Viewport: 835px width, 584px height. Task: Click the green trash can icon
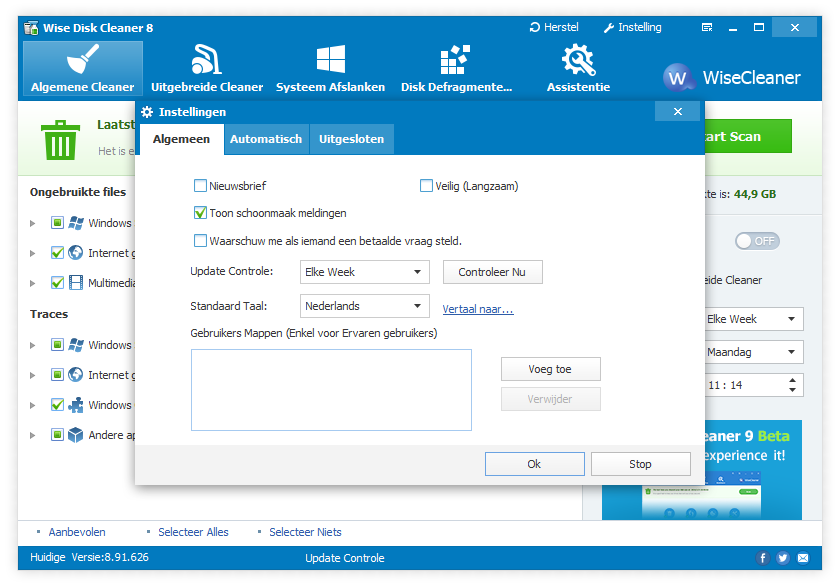tap(60, 140)
